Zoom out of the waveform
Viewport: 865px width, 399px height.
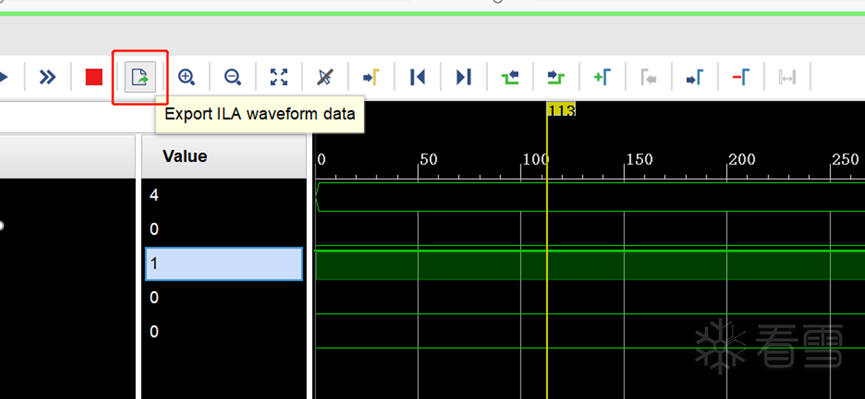coord(233,77)
